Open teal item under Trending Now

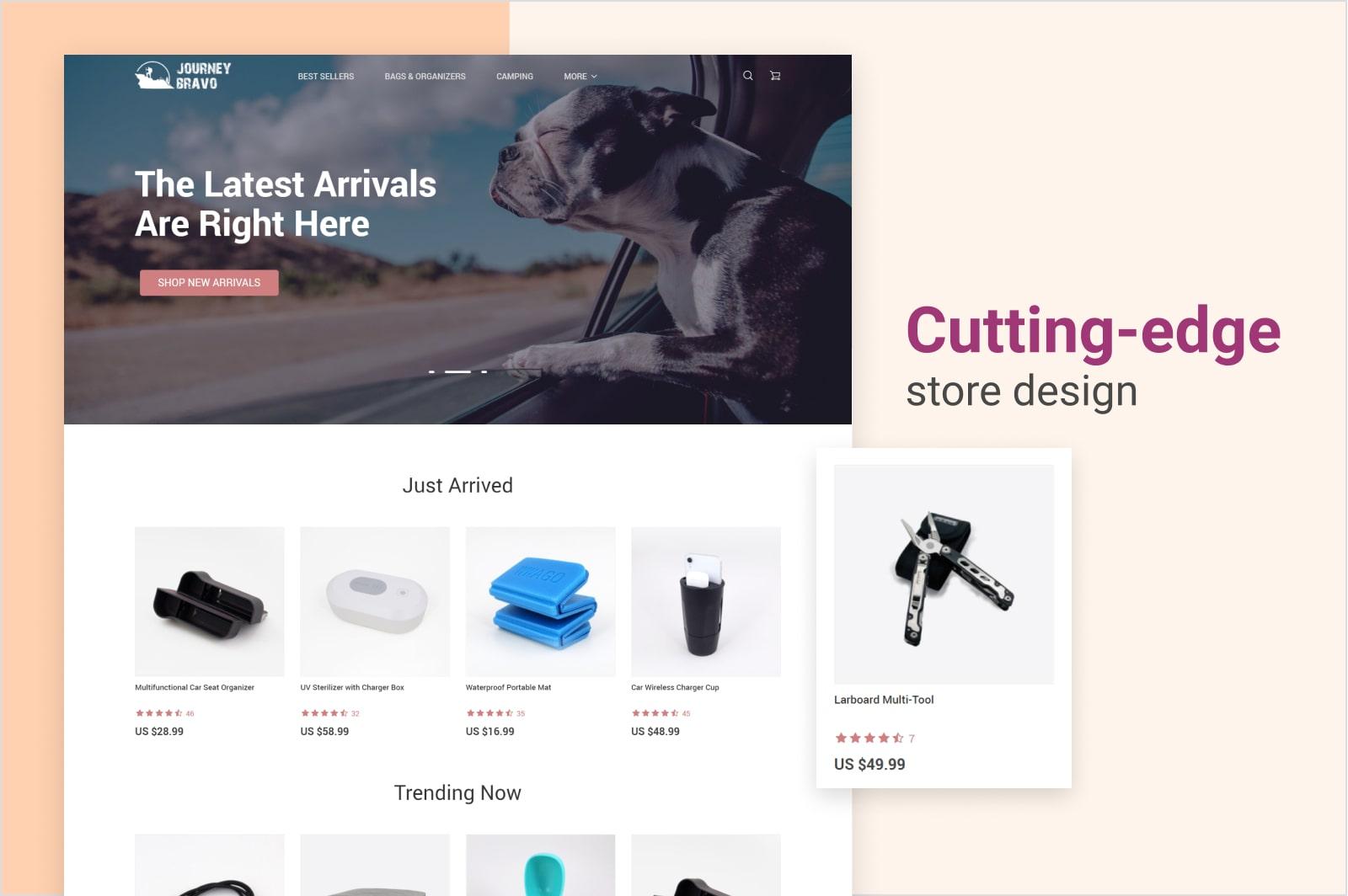click(541, 865)
